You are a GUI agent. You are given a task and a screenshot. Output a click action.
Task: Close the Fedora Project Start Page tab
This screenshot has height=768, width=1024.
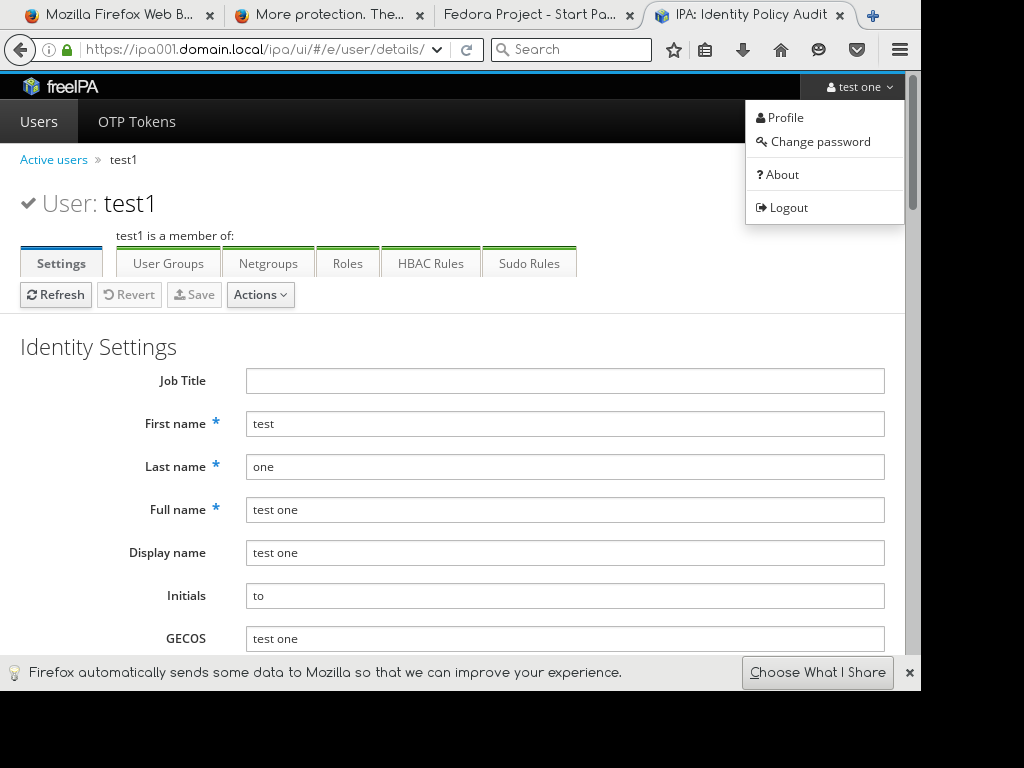630,16
